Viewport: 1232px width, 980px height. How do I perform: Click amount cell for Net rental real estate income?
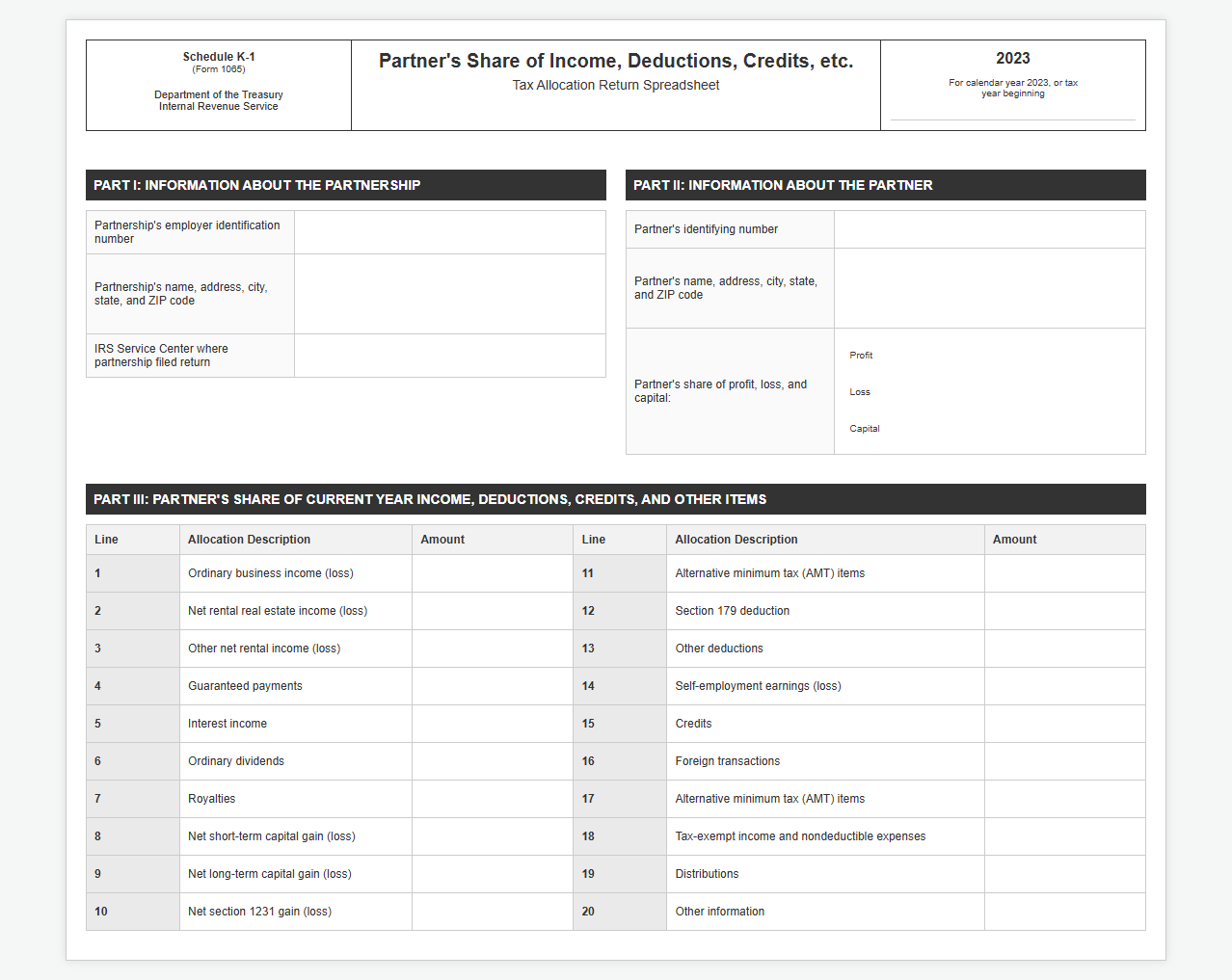(493, 611)
